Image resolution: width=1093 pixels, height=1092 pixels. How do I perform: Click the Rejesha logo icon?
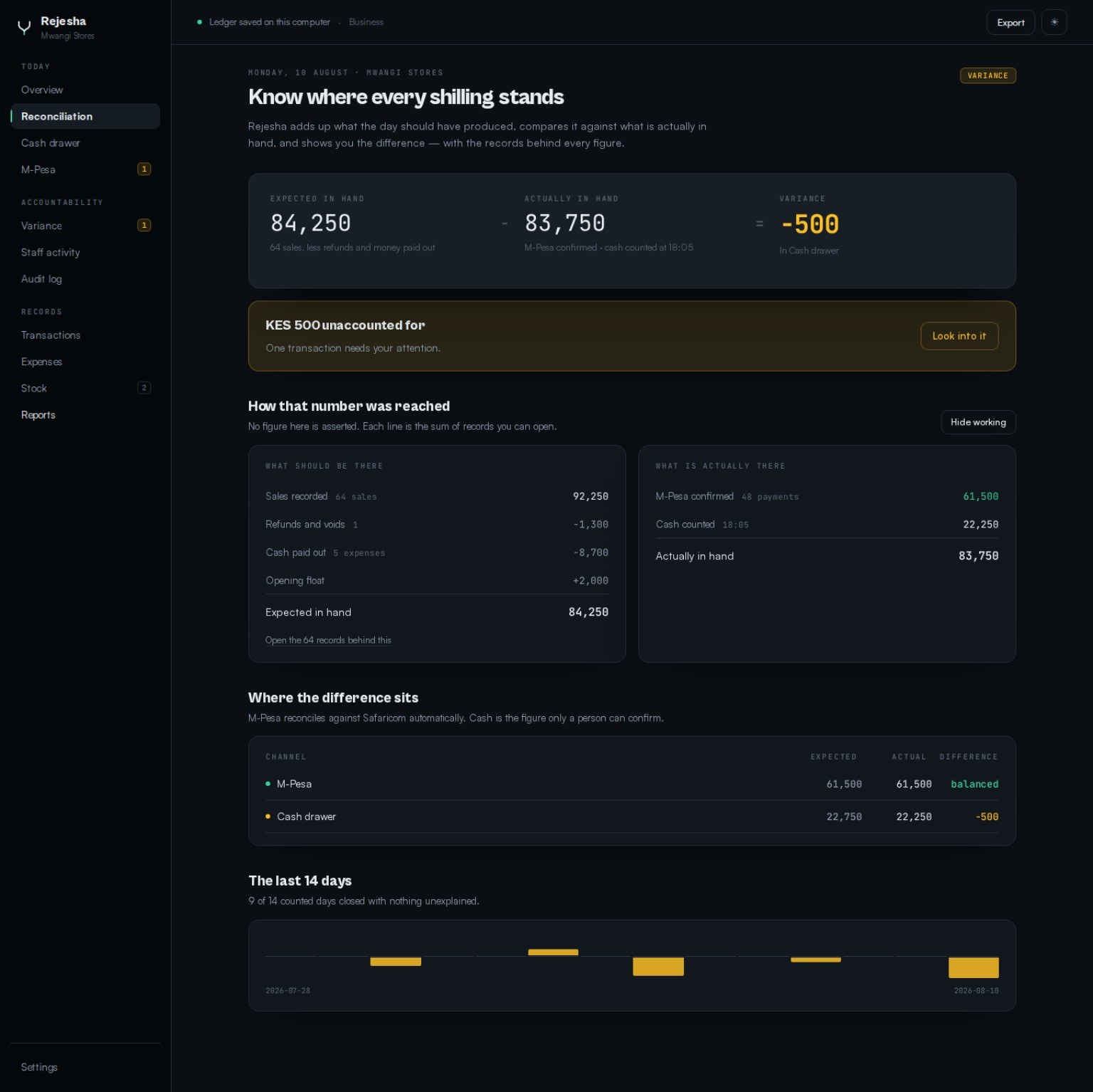(24, 28)
